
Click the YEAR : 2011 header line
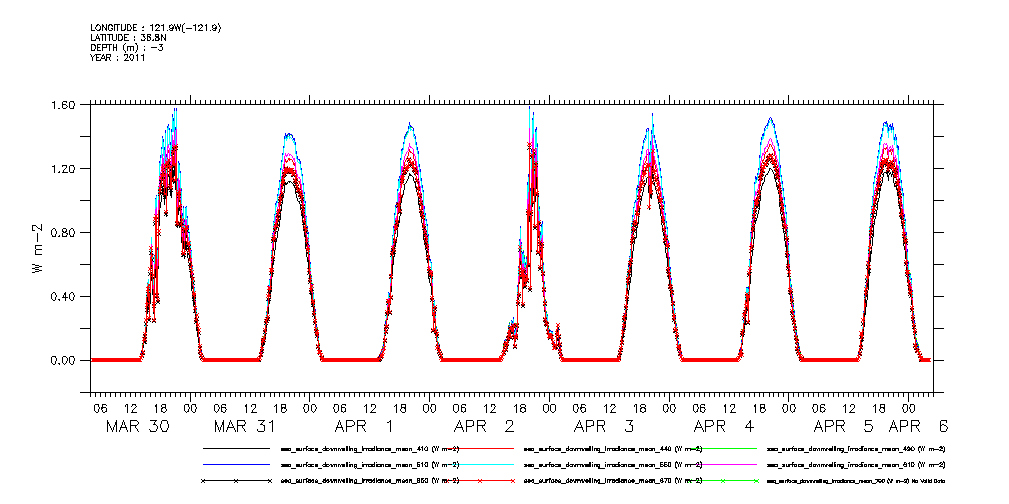point(118,57)
